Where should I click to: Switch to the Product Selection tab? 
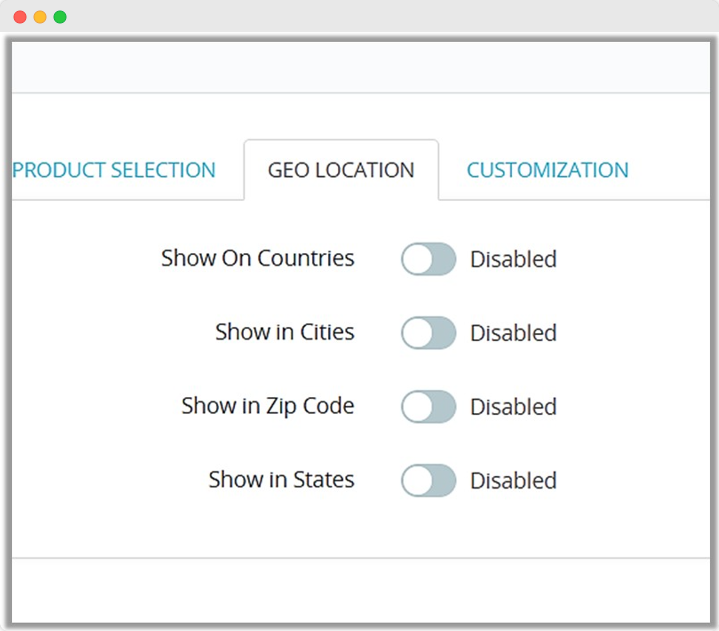pyautogui.click(x=114, y=170)
